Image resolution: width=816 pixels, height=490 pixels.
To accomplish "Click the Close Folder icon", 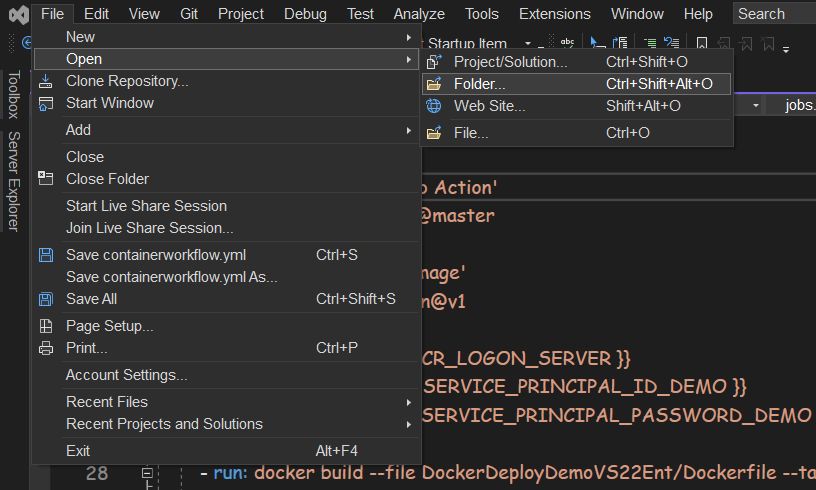I will 45,179.
